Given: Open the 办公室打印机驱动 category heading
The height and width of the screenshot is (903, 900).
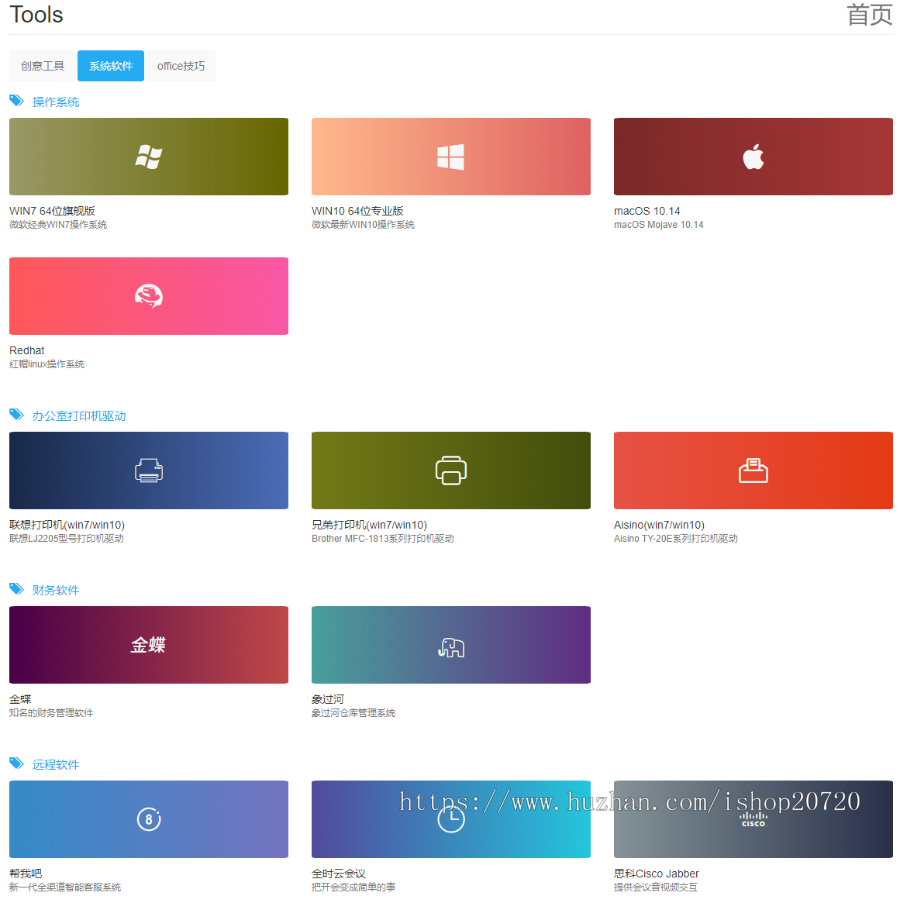Looking at the screenshot, I should click(x=79, y=416).
